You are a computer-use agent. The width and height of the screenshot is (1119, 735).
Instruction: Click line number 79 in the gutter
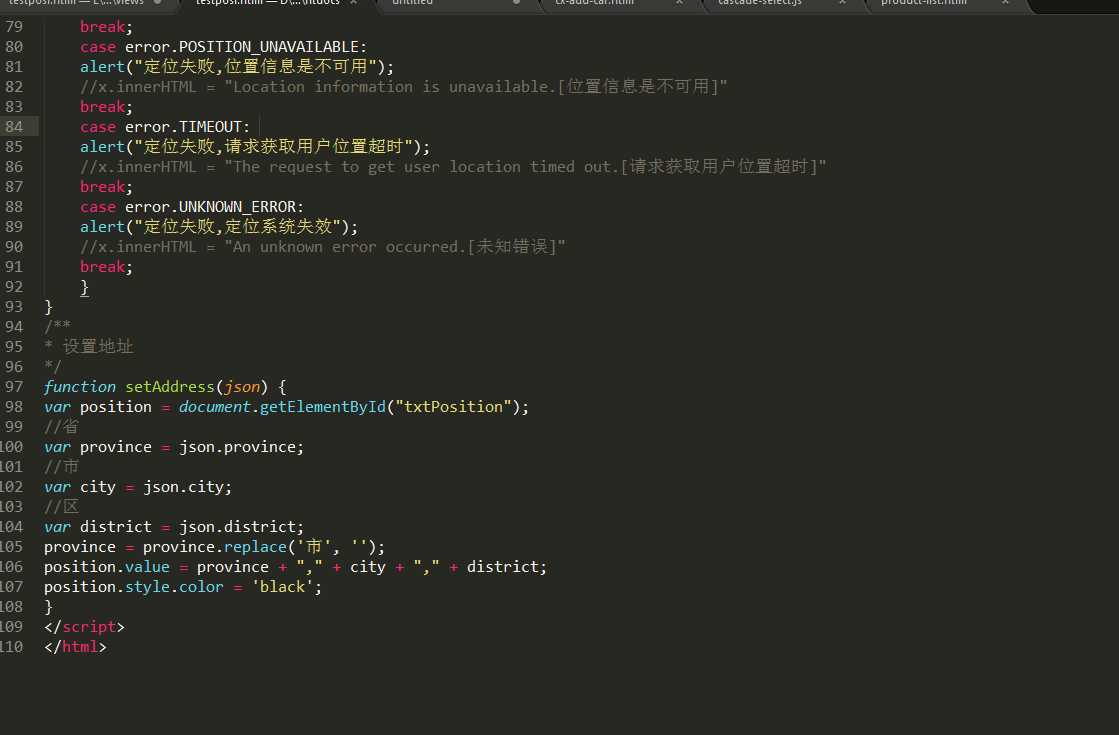point(14,27)
